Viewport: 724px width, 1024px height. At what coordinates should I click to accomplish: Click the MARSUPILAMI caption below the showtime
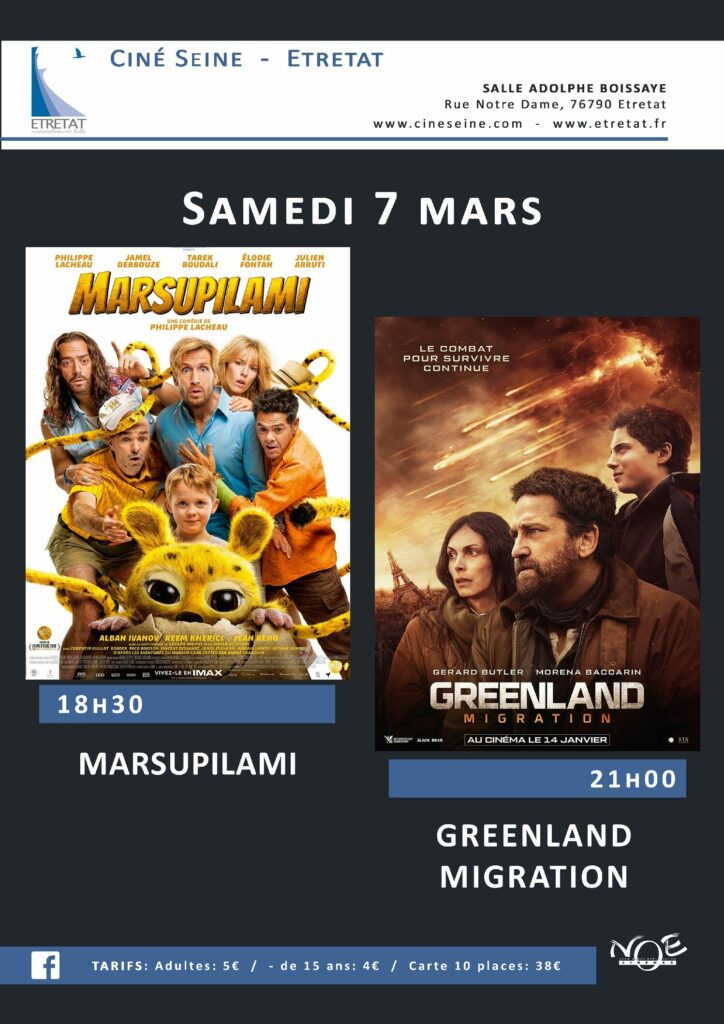click(187, 764)
